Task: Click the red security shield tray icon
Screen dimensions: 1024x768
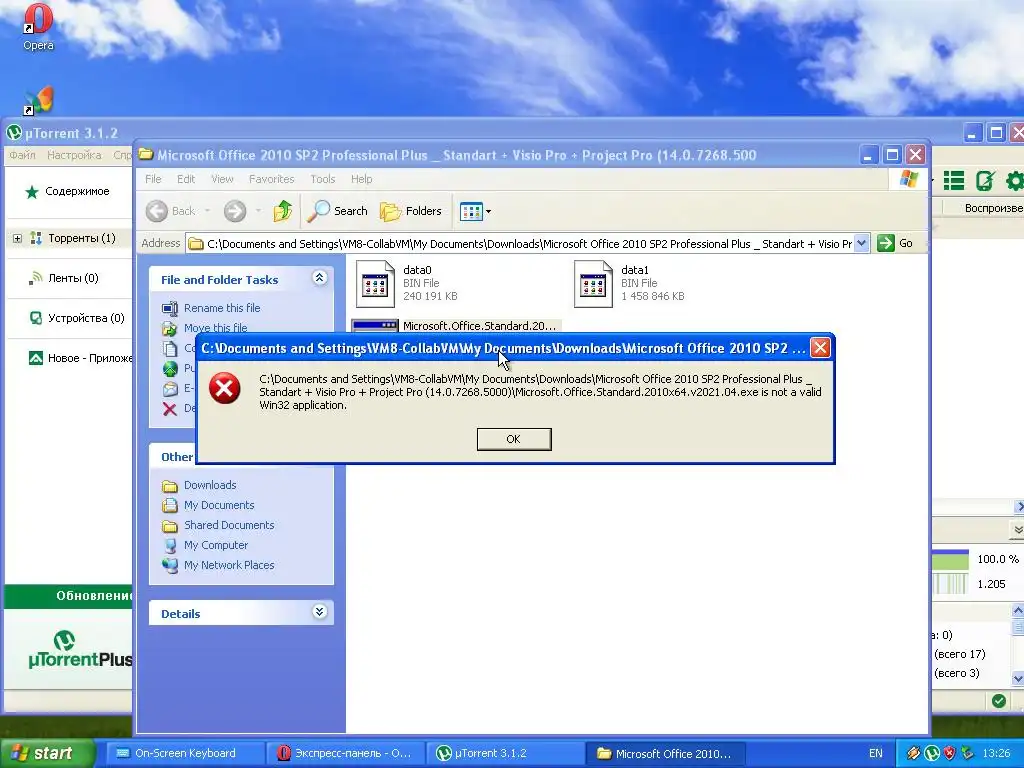Action: 950,753
